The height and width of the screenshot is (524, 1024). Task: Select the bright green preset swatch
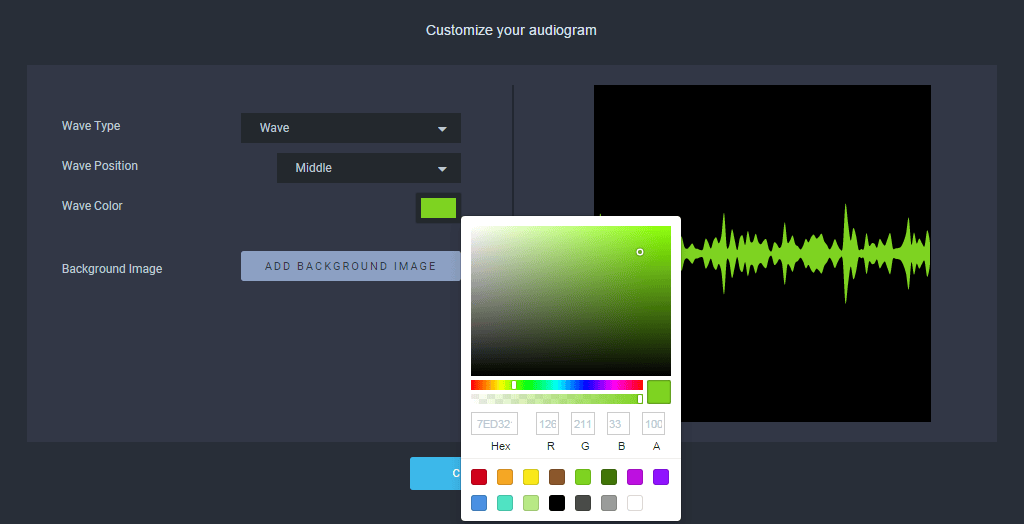(583, 477)
